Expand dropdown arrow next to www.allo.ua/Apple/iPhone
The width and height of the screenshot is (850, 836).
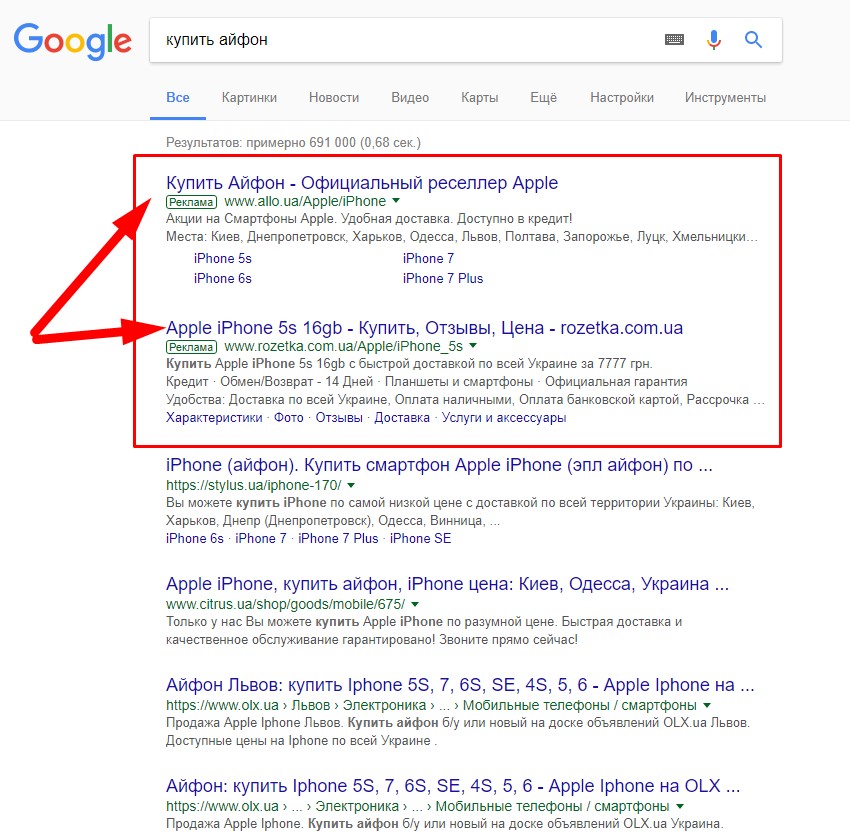click(x=396, y=201)
